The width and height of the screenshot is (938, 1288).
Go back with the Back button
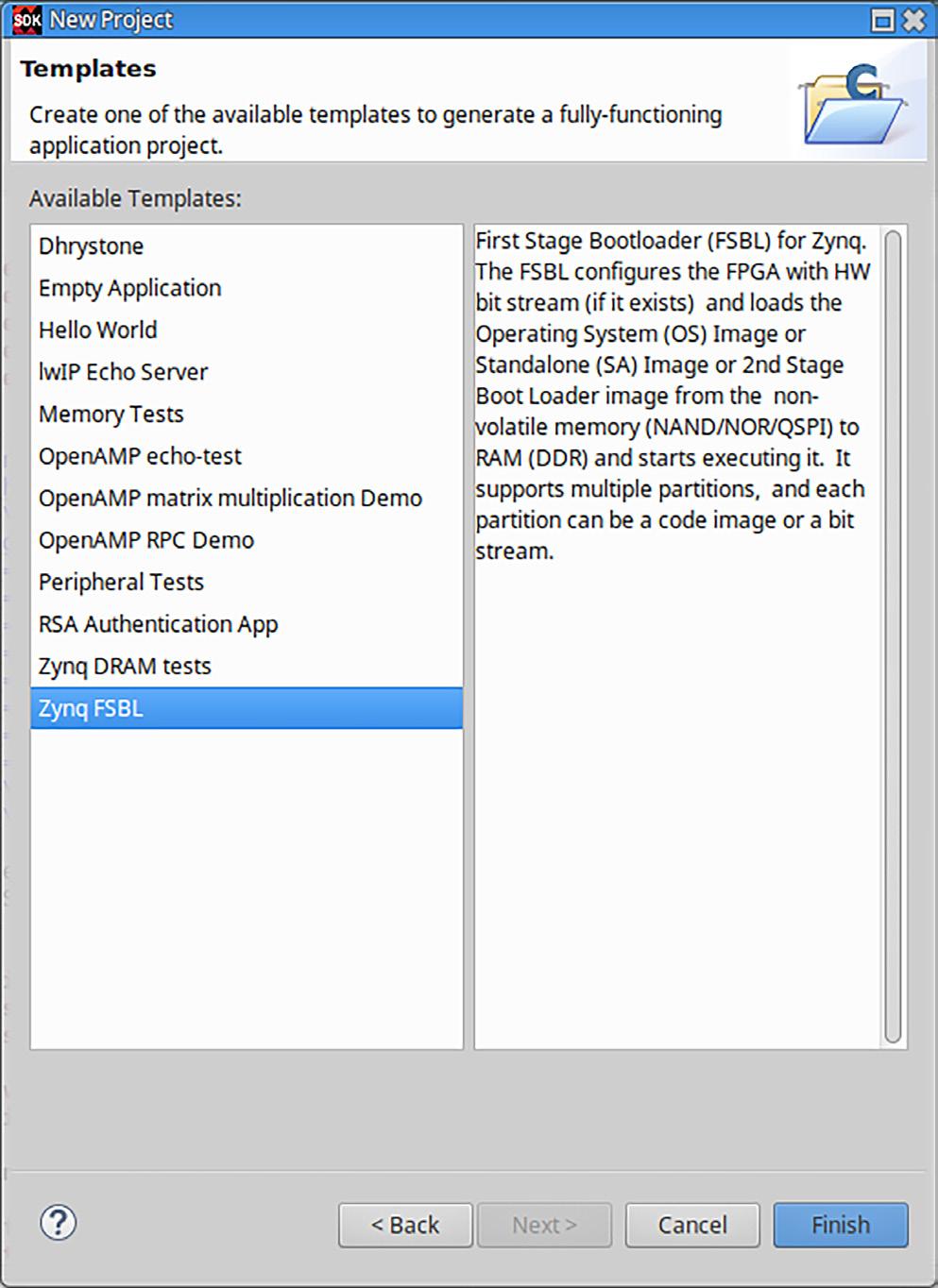(x=405, y=1225)
